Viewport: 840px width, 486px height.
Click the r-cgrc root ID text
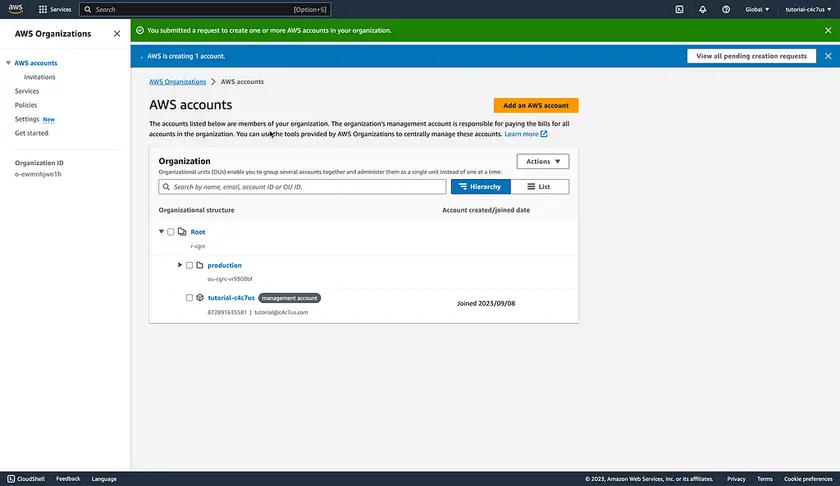(198, 246)
